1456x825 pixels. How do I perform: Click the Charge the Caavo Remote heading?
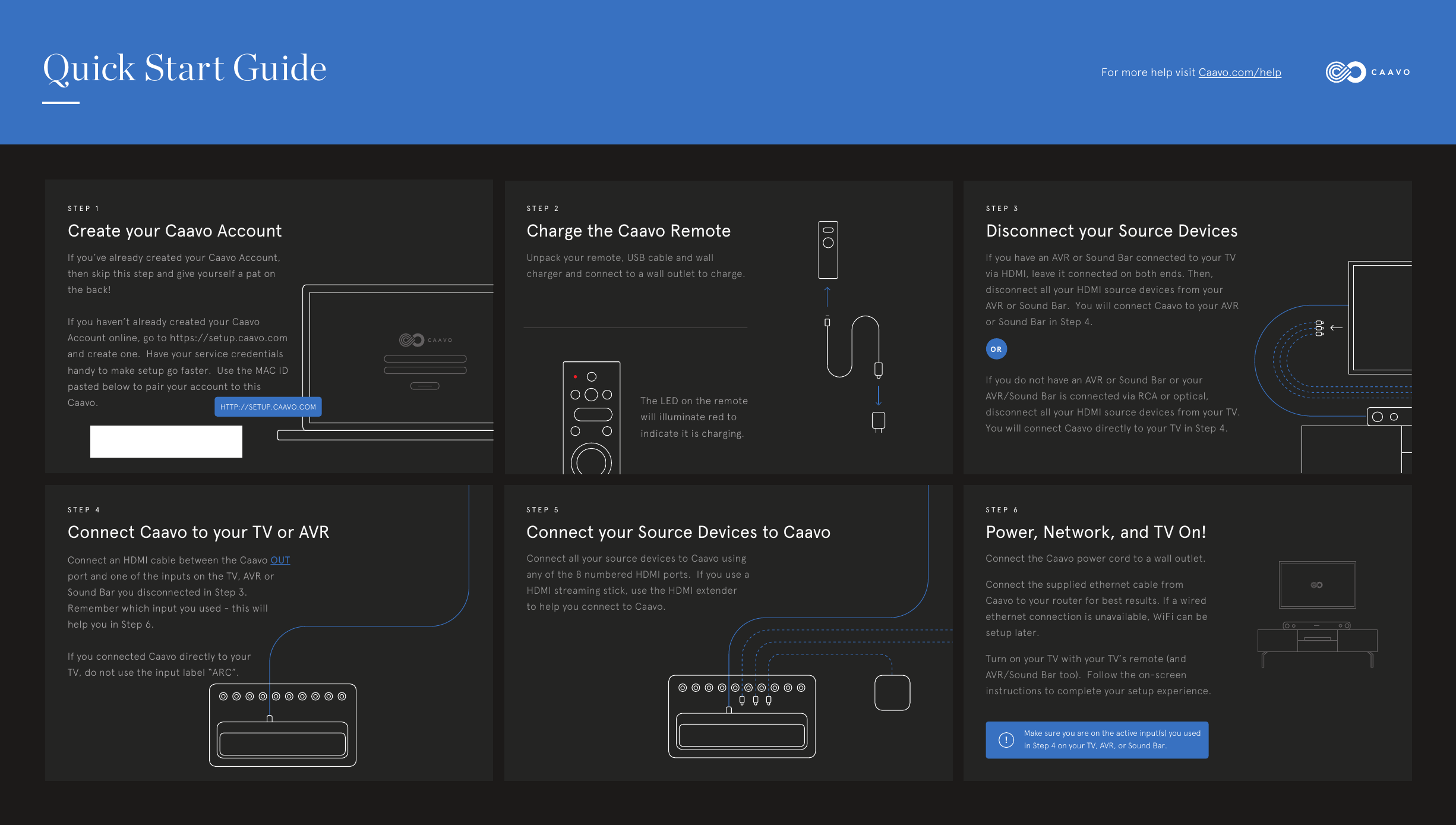pos(628,231)
